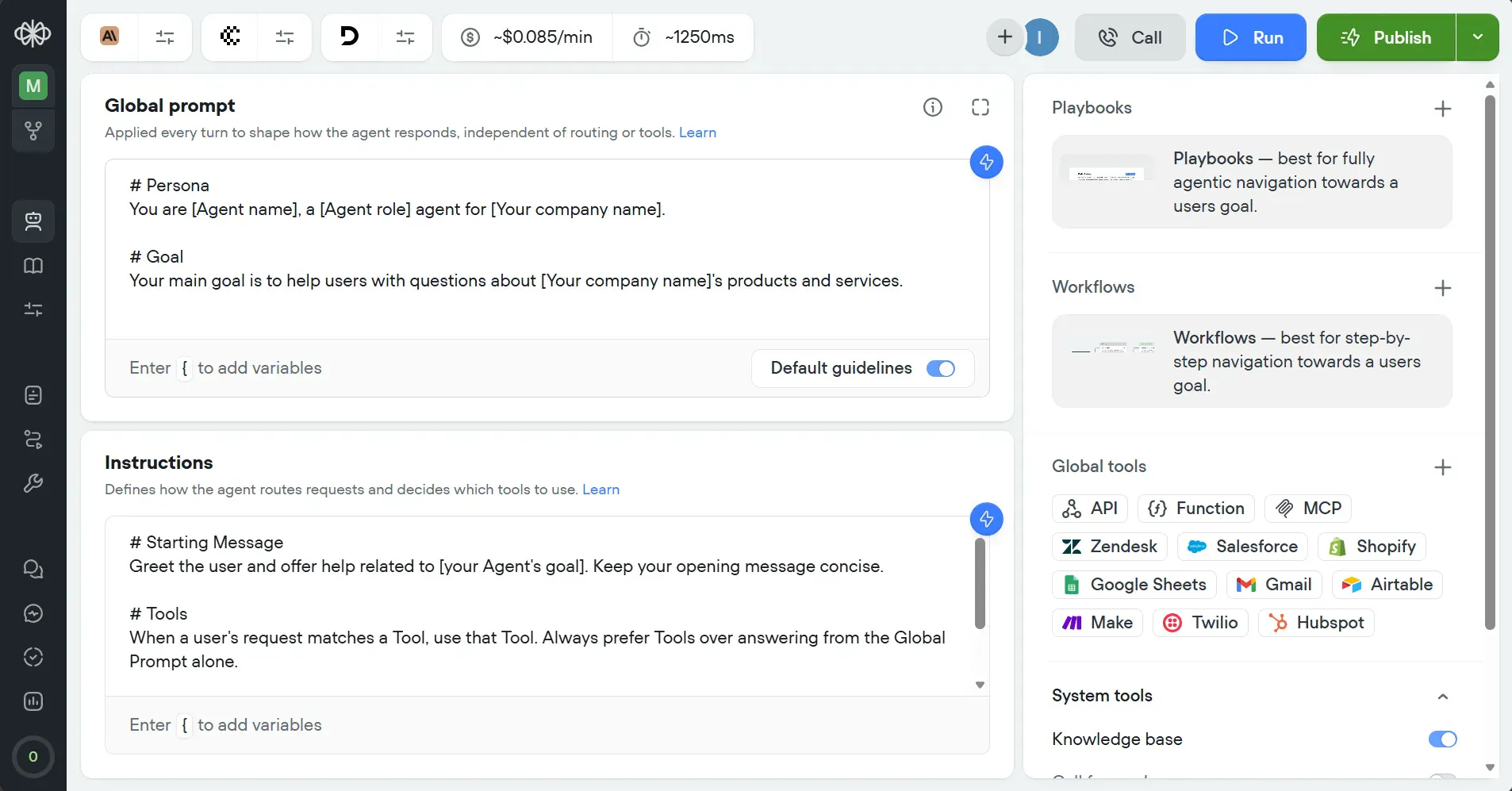1512x791 pixels.
Task: Open the routing flow sidebar icon
Action: coord(33,440)
